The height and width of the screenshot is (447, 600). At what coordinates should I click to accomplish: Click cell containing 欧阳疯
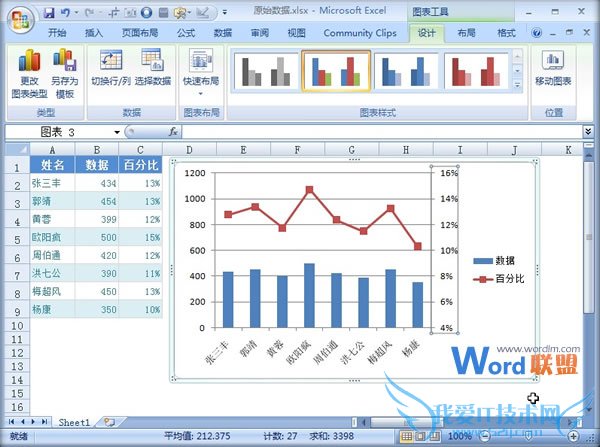[52, 237]
